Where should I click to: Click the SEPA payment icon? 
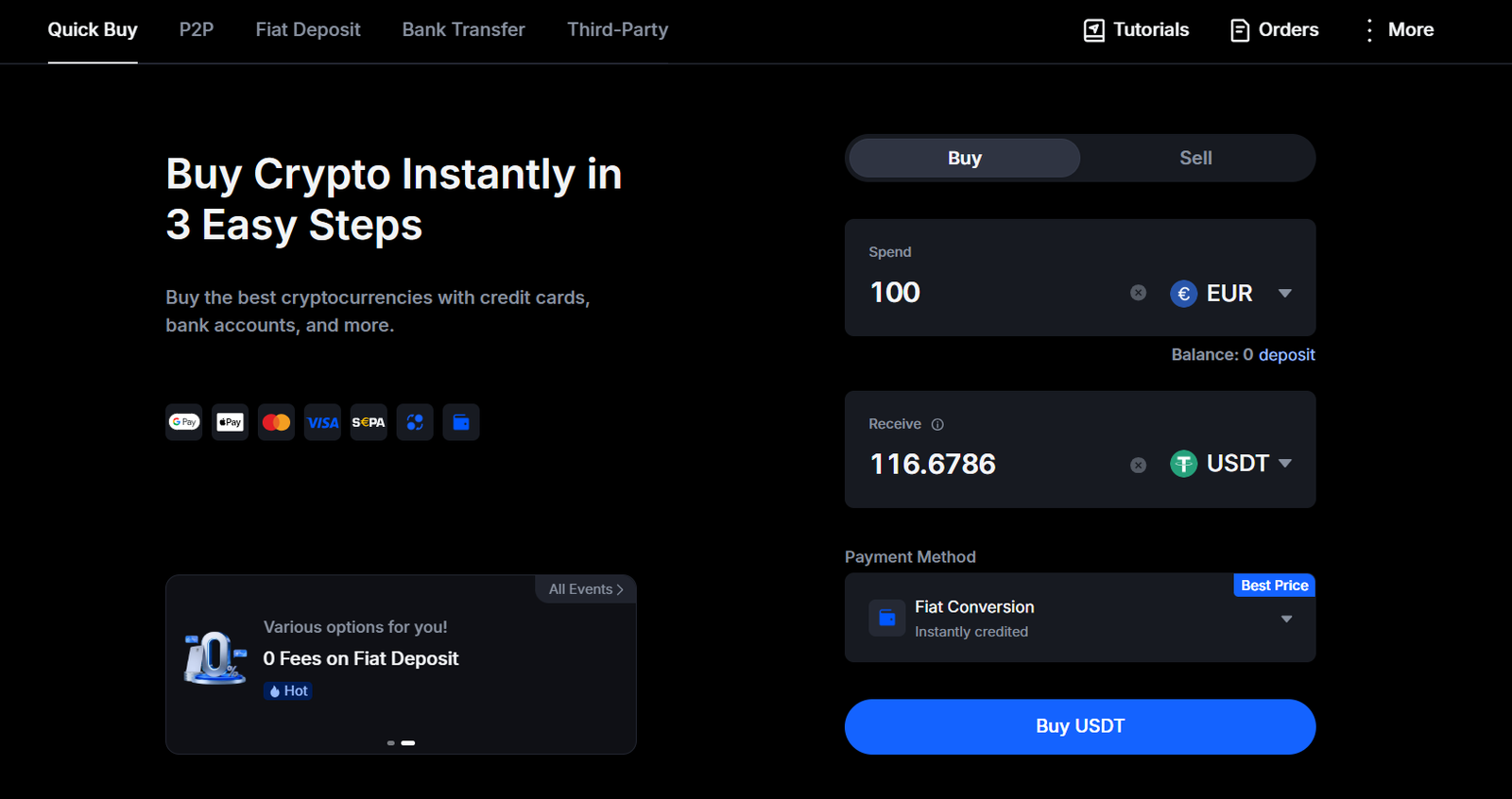click(369, 422)
